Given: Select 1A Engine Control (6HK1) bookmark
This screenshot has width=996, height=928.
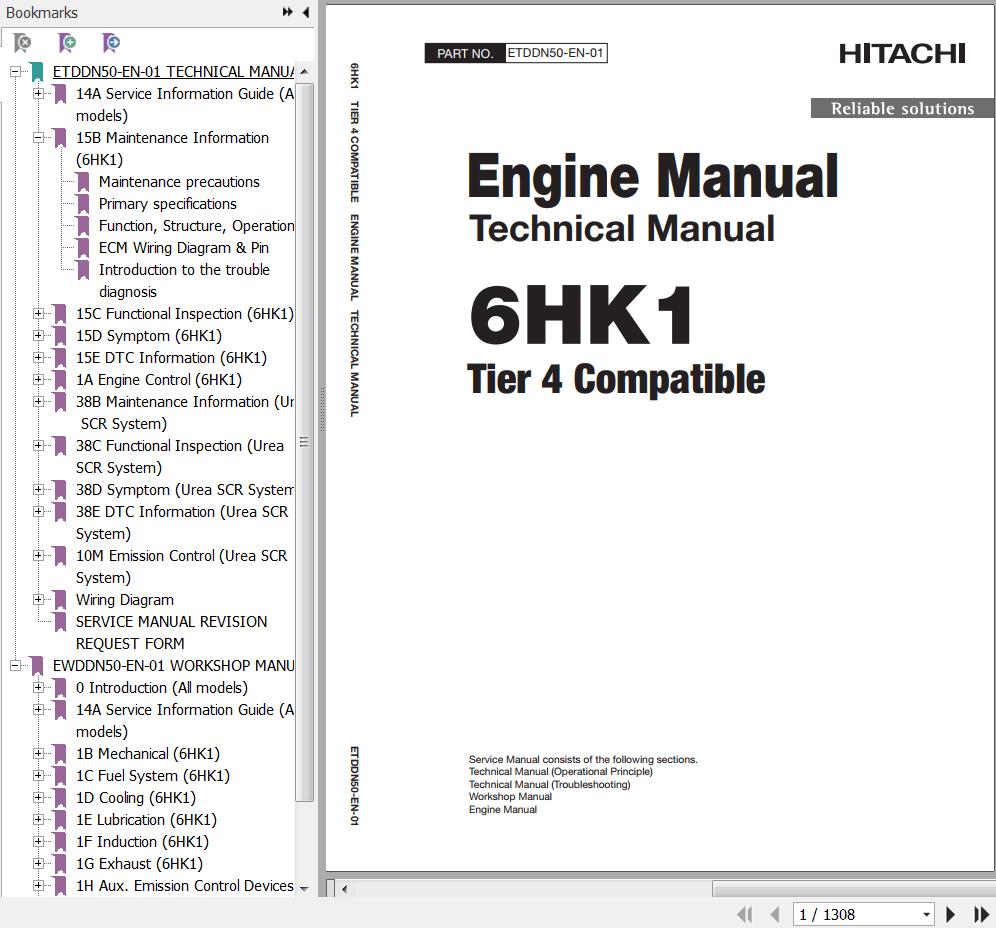Looking at the screenshot, I should (x=159, y=379).
